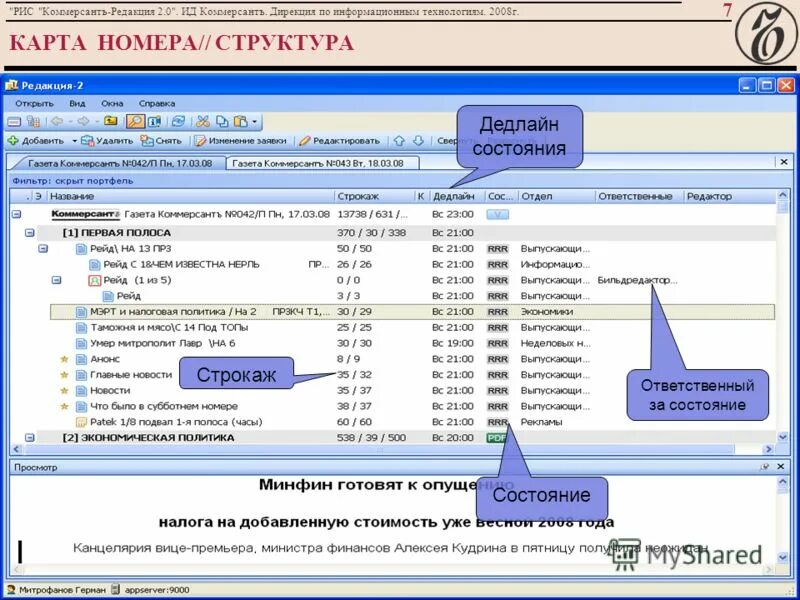This screenshot has width=800, height=600.
Task: Click the Снять button
Action: [x=161, y=141]
